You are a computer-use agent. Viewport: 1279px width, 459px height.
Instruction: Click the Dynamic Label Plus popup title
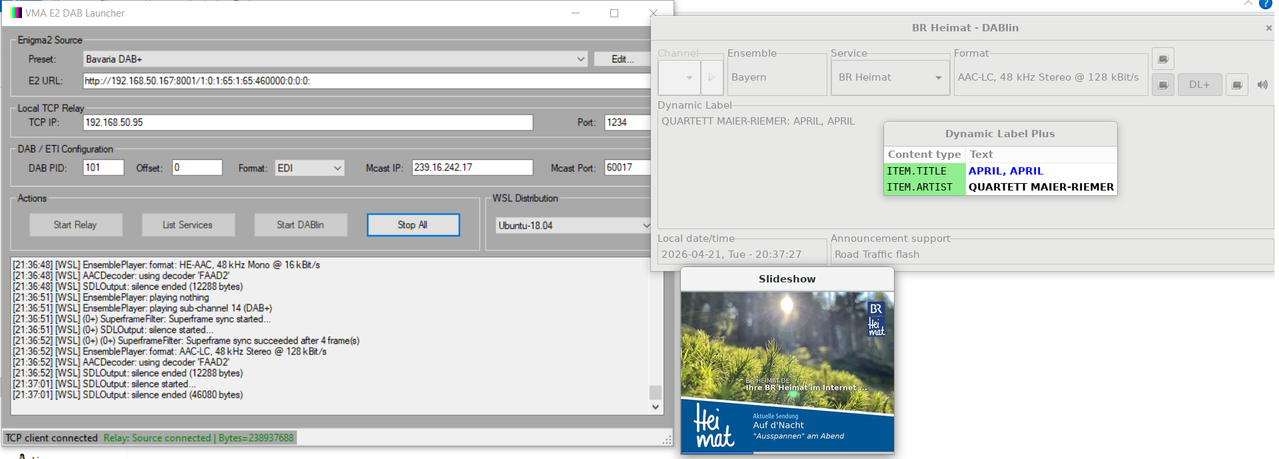point(1000,134)
